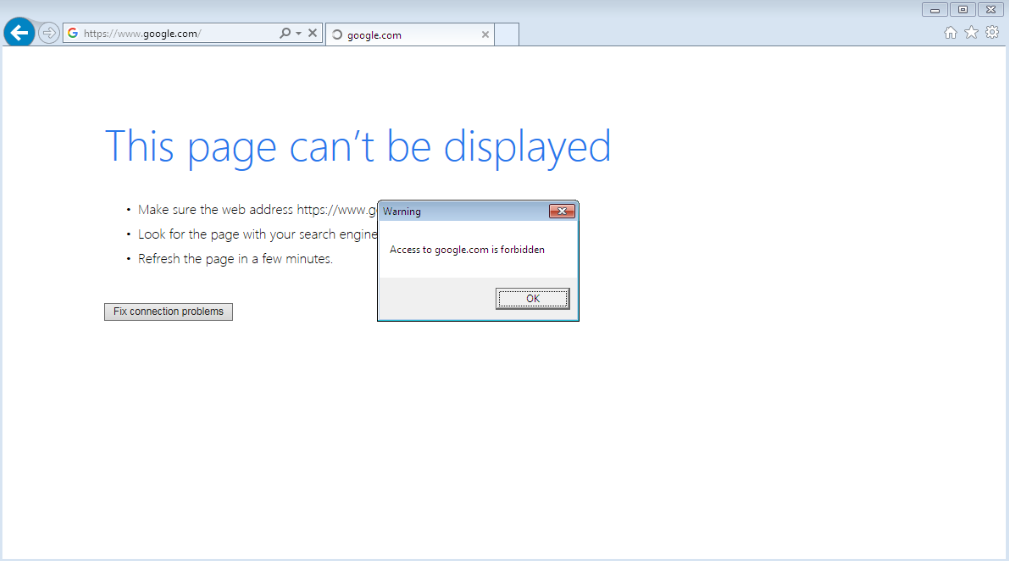This screenshot has height=561, width=1009.
Task: Close the google.com tab
Action: [x=485, y=35]
